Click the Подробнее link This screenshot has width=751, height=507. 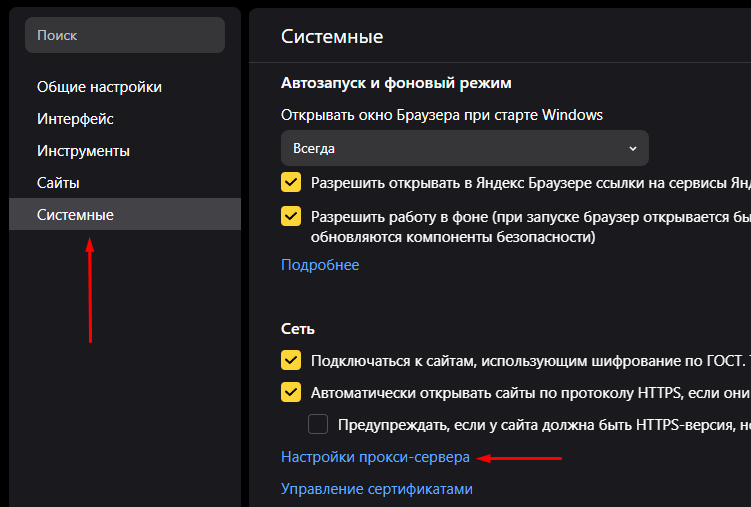coord(320,265)
